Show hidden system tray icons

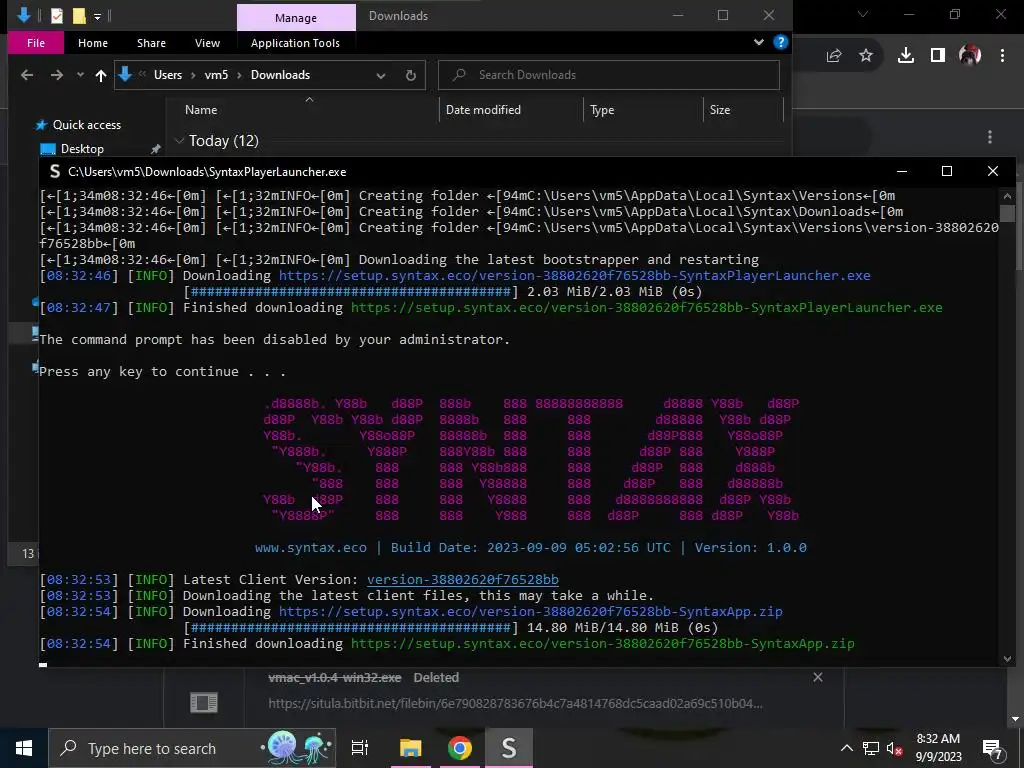846,748
